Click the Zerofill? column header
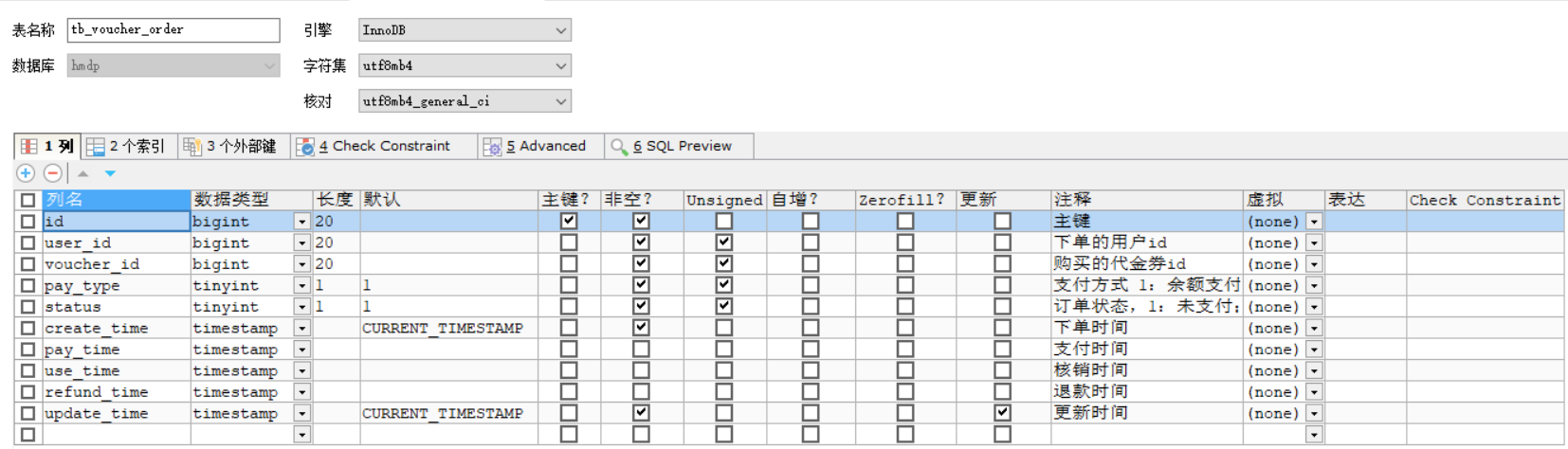The width and height of the screenshot is (1568, 449). (x=906, y=200)
